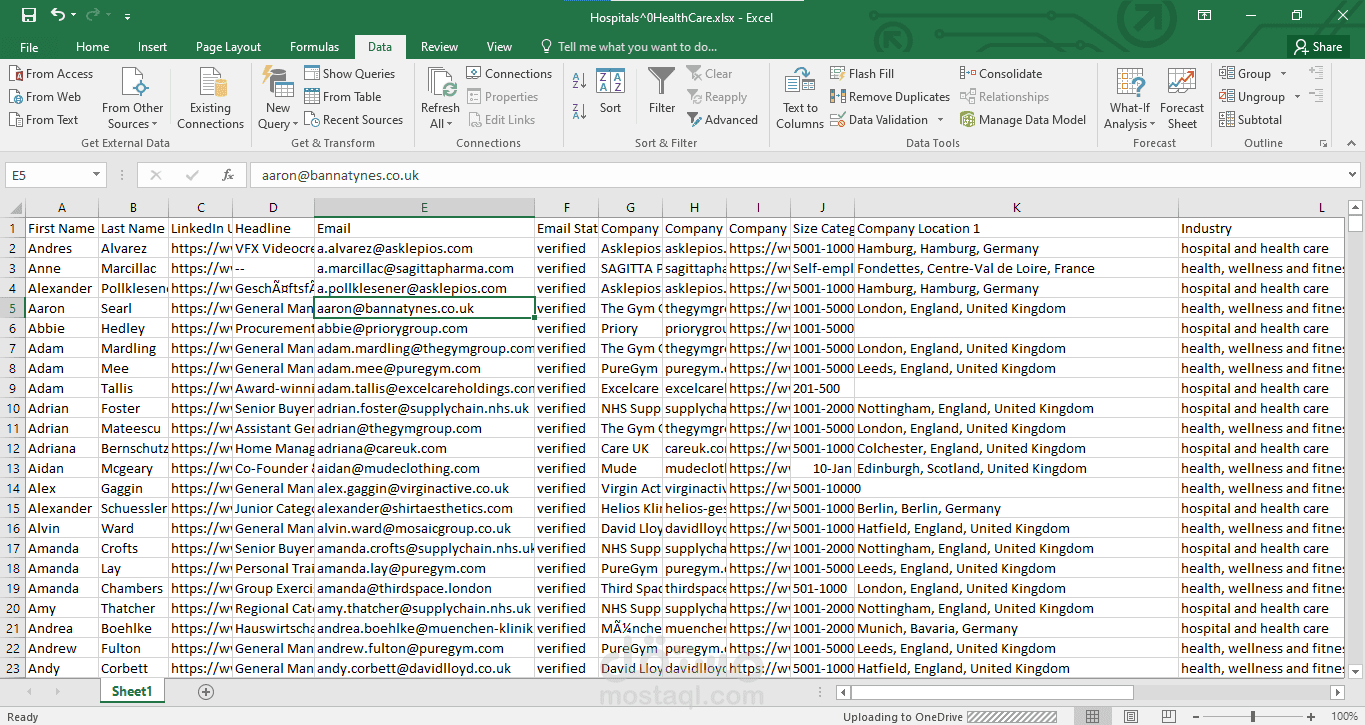Open Recent Sources
Viewport: 1365px width, 725px height.
click(354, 120)
